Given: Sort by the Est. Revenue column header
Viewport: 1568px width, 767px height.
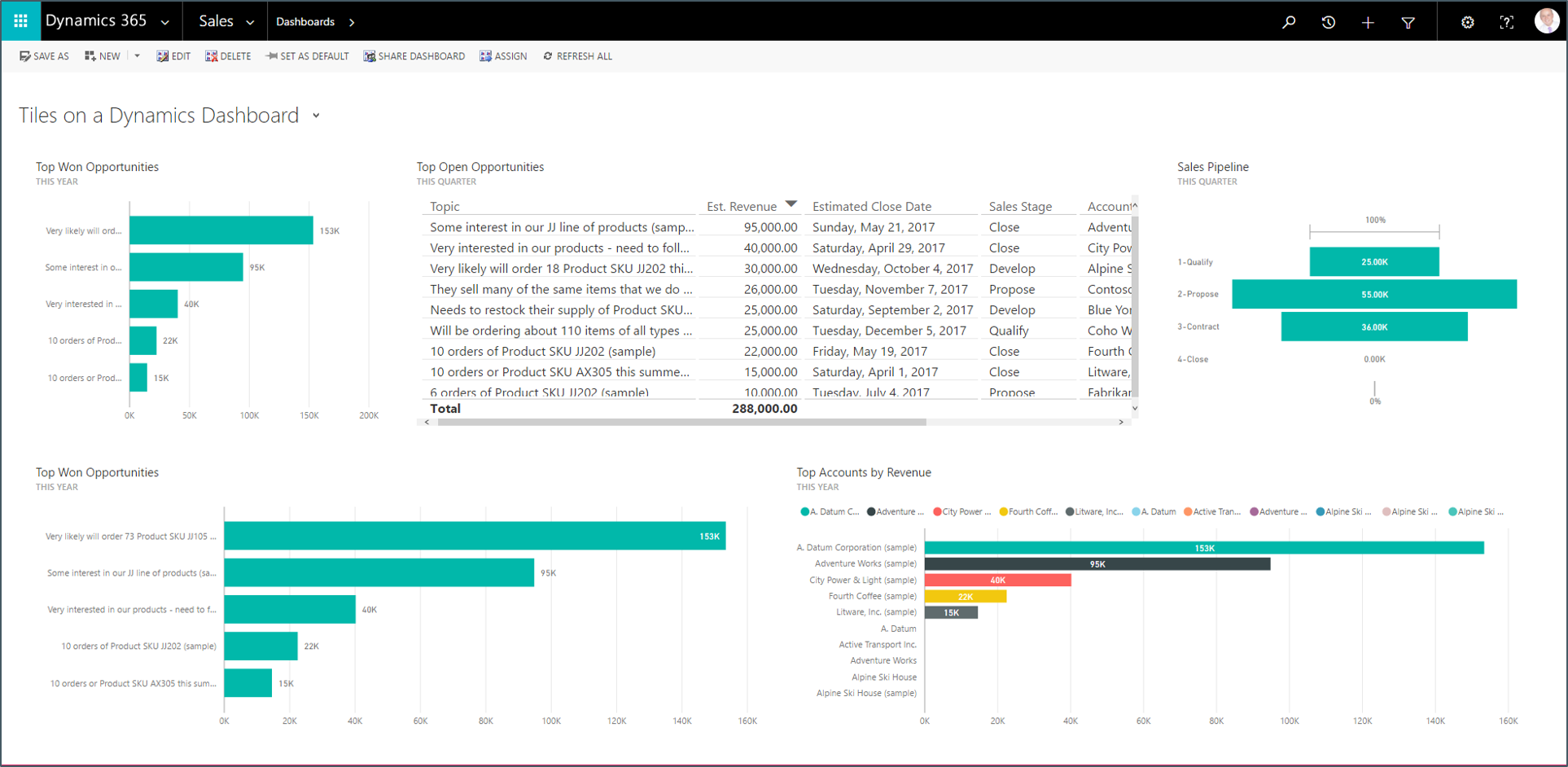Looking at the screenshot, I should click(x=747, y=206).
